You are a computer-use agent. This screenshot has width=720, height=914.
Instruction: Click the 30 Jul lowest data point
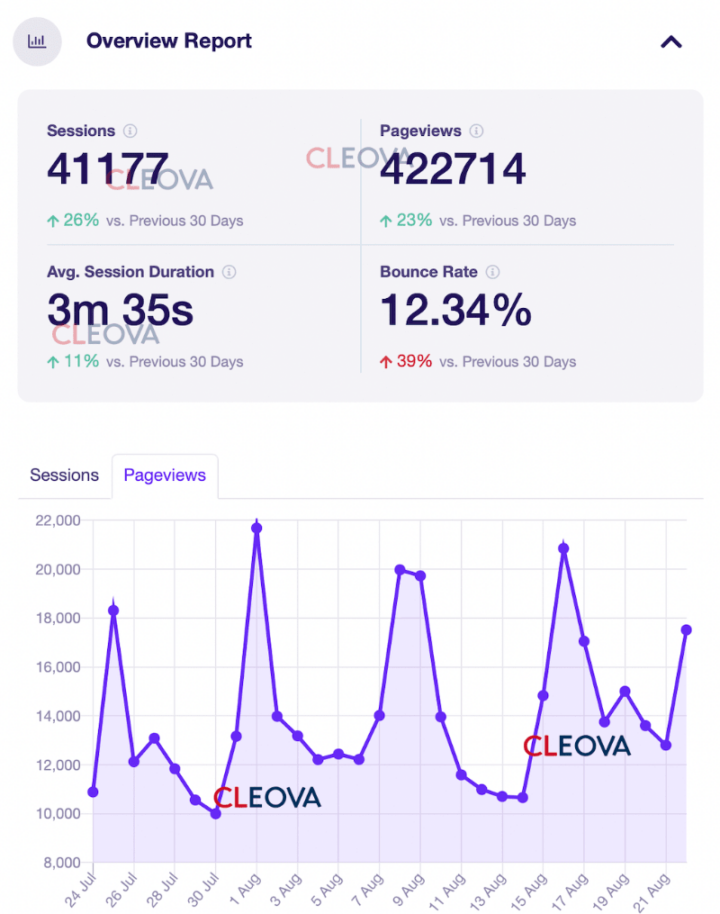coord(216,813)
